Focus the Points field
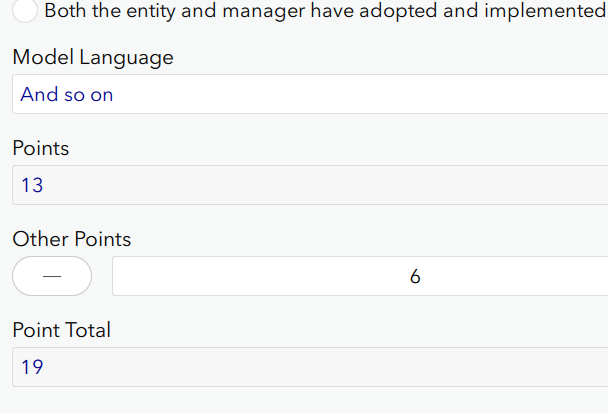The width and height of the screenshot is (608, 414). pos(310,185)
